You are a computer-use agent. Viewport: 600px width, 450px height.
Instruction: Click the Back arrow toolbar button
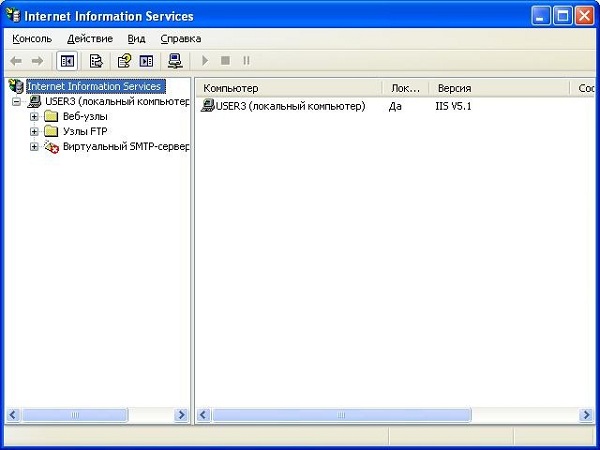click(x=16, y=61)
